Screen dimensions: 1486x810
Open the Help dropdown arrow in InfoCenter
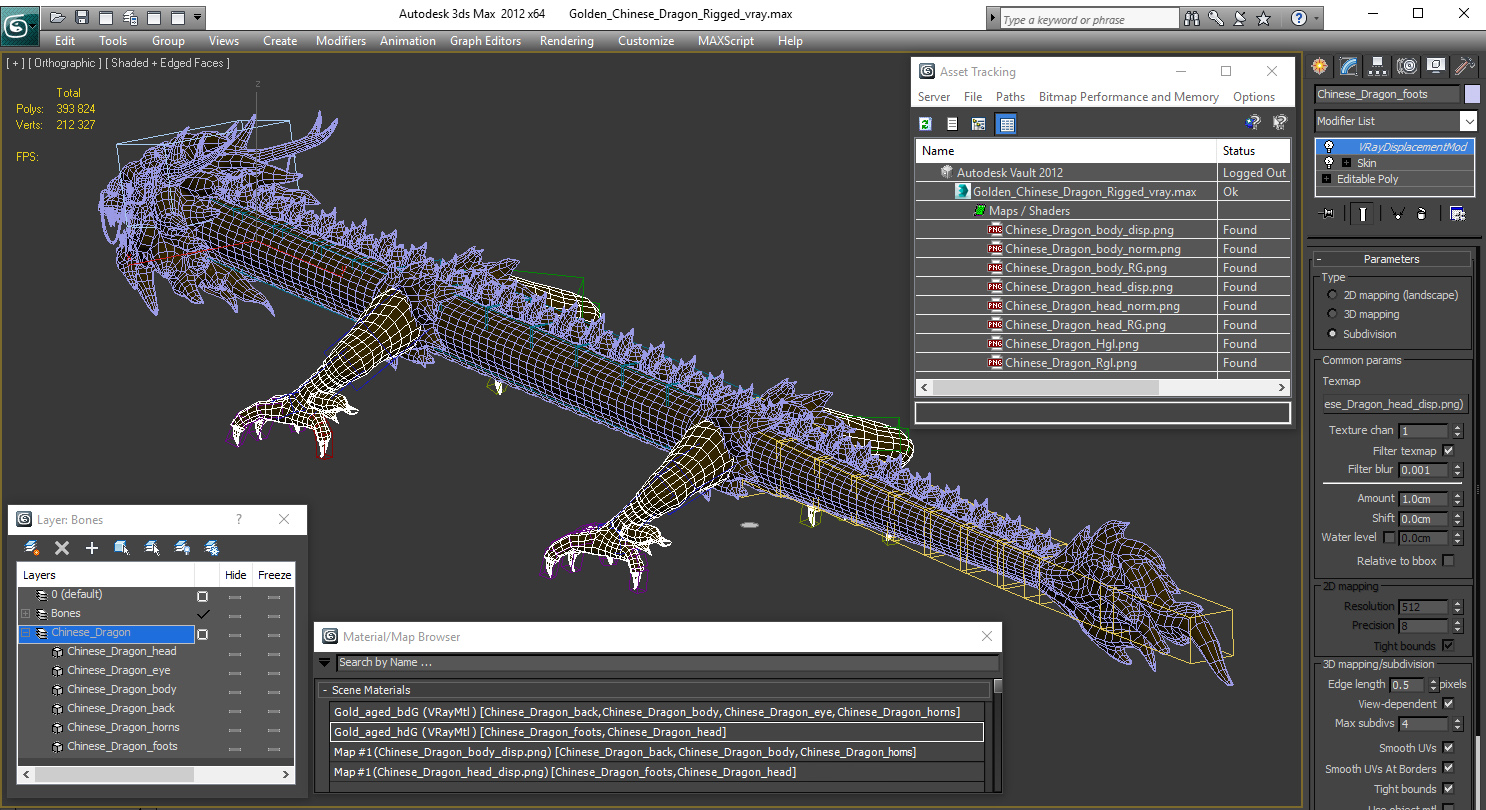point(1317,18)
